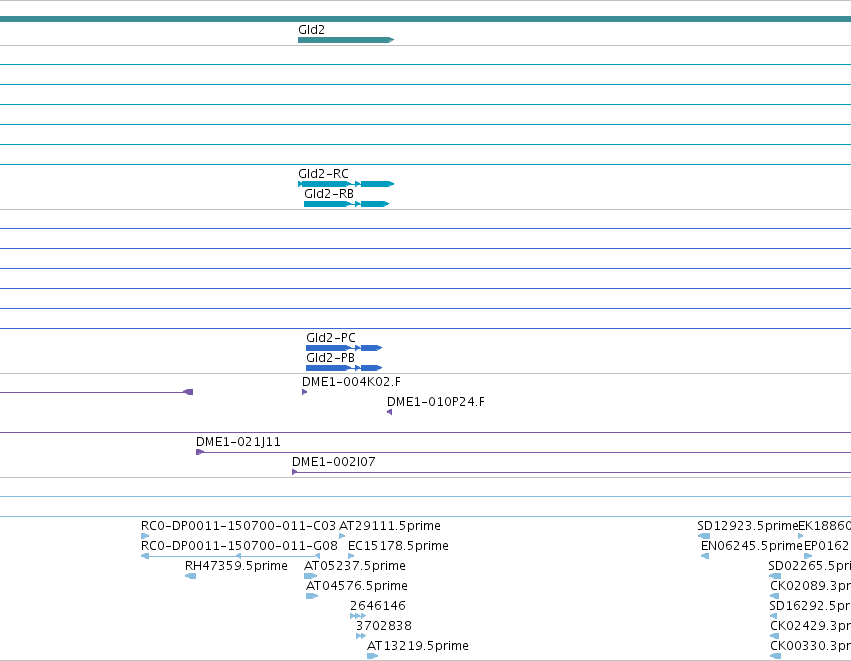This screenshot has height=661, width=851.
Task: Select RC0-DP0011-150700-011-C03 label
Action: point(238,526)
